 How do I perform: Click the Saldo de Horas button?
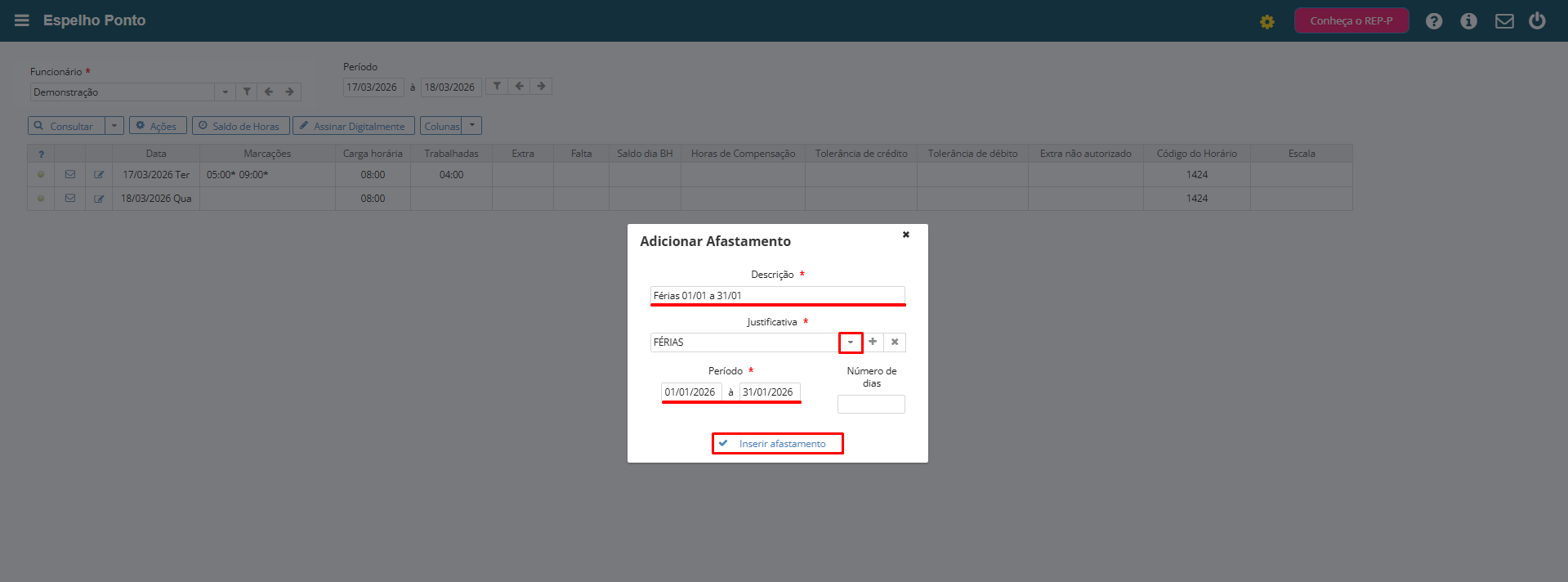[x=240, y=126]
